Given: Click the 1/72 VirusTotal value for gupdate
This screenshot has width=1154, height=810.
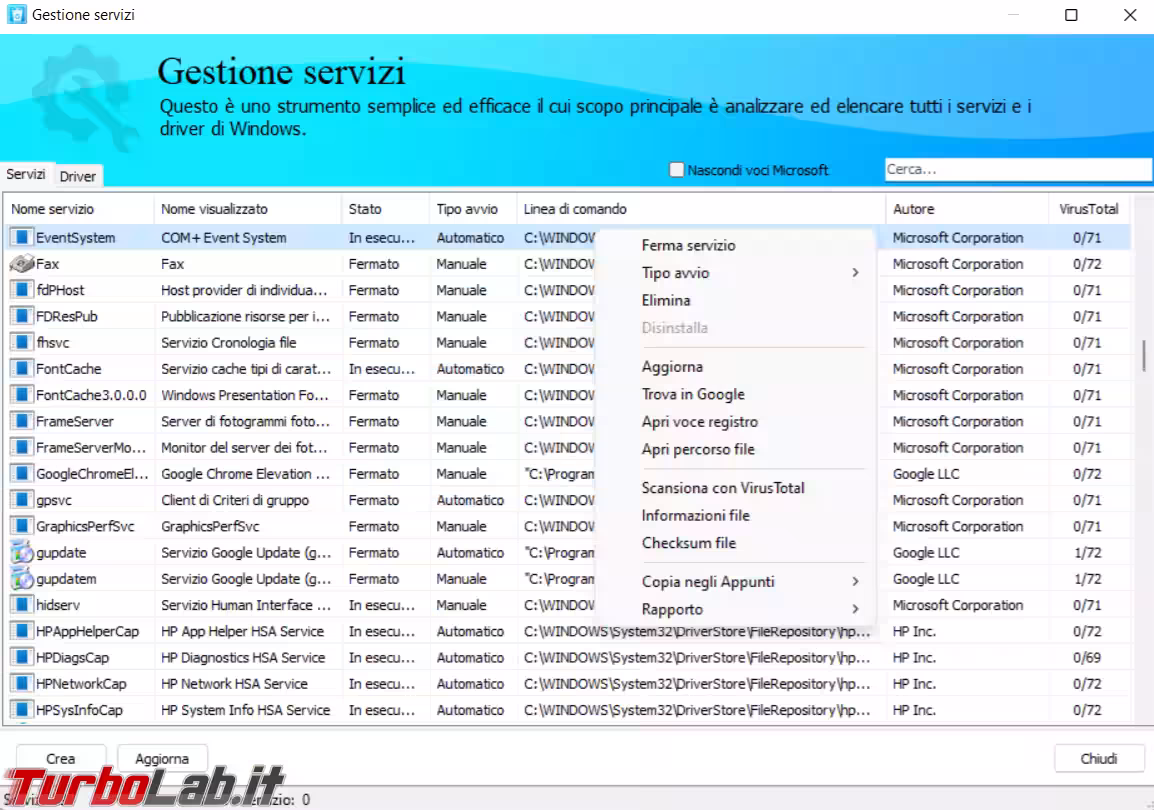Looking at the screenshot, I should tap(1087, 553).
